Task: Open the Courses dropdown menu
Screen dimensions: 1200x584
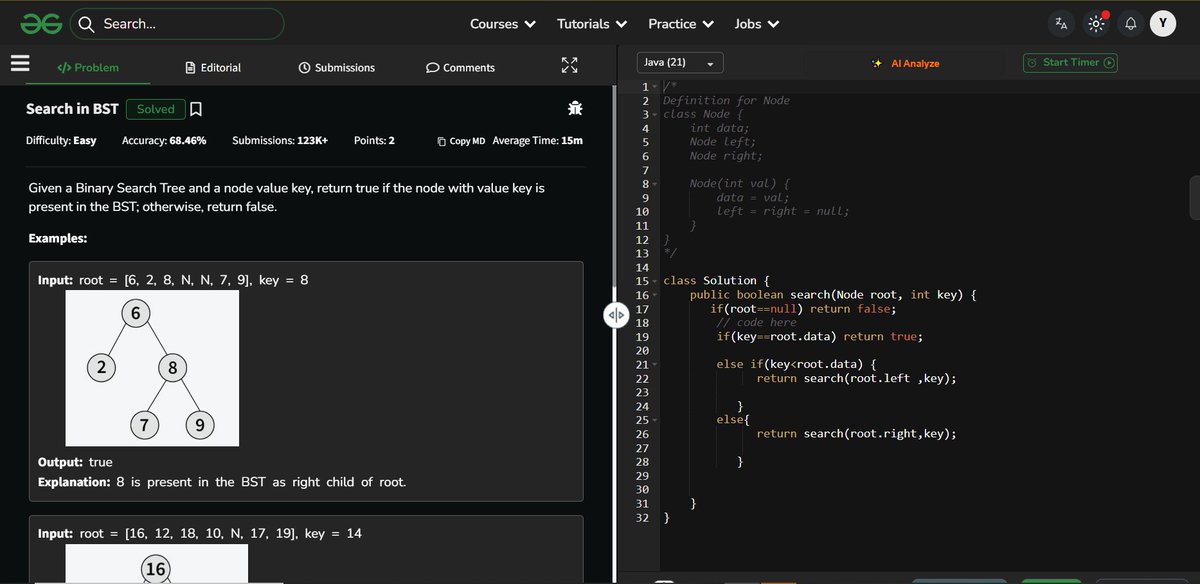Action: 503,24
